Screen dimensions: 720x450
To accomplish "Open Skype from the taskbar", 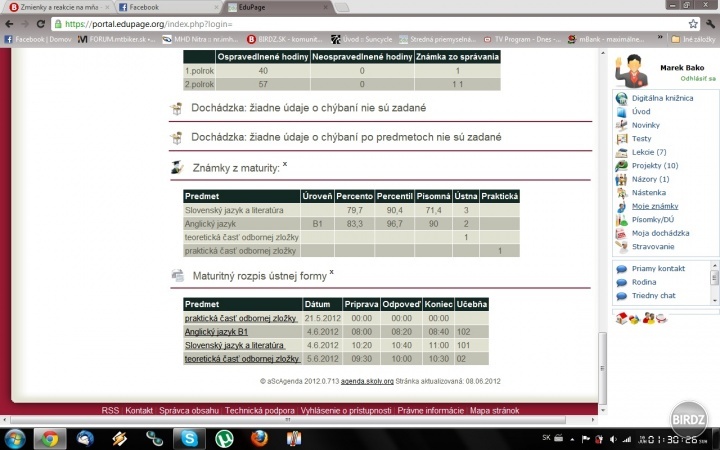I will pyautogui.click(x=189, y=439).
